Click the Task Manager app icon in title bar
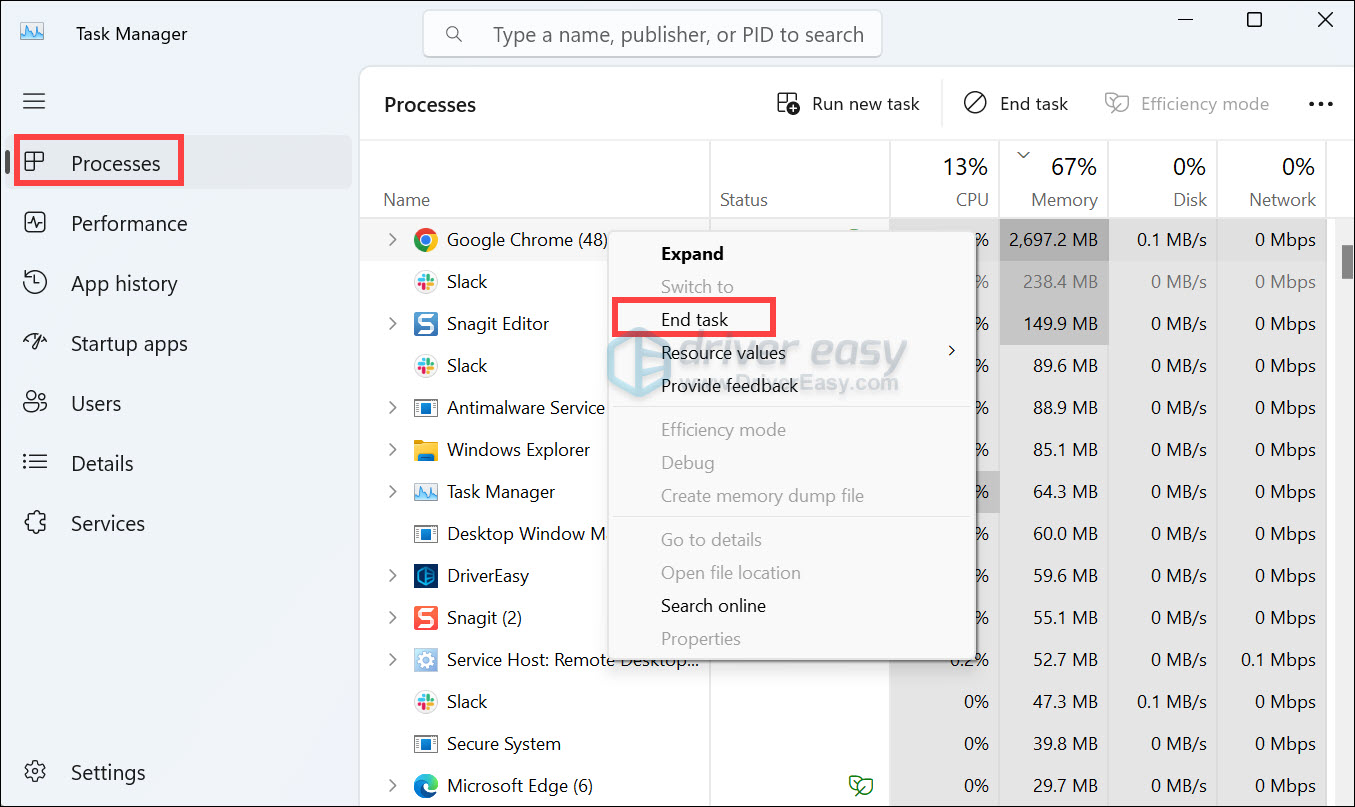 (x=32, y=33)
